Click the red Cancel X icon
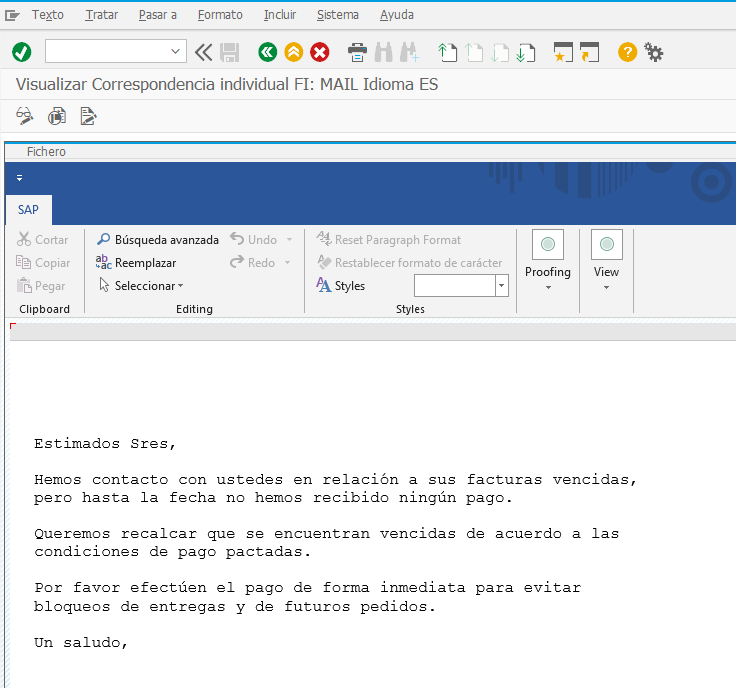This screenshot has width=736, height=688. point(320,52)
